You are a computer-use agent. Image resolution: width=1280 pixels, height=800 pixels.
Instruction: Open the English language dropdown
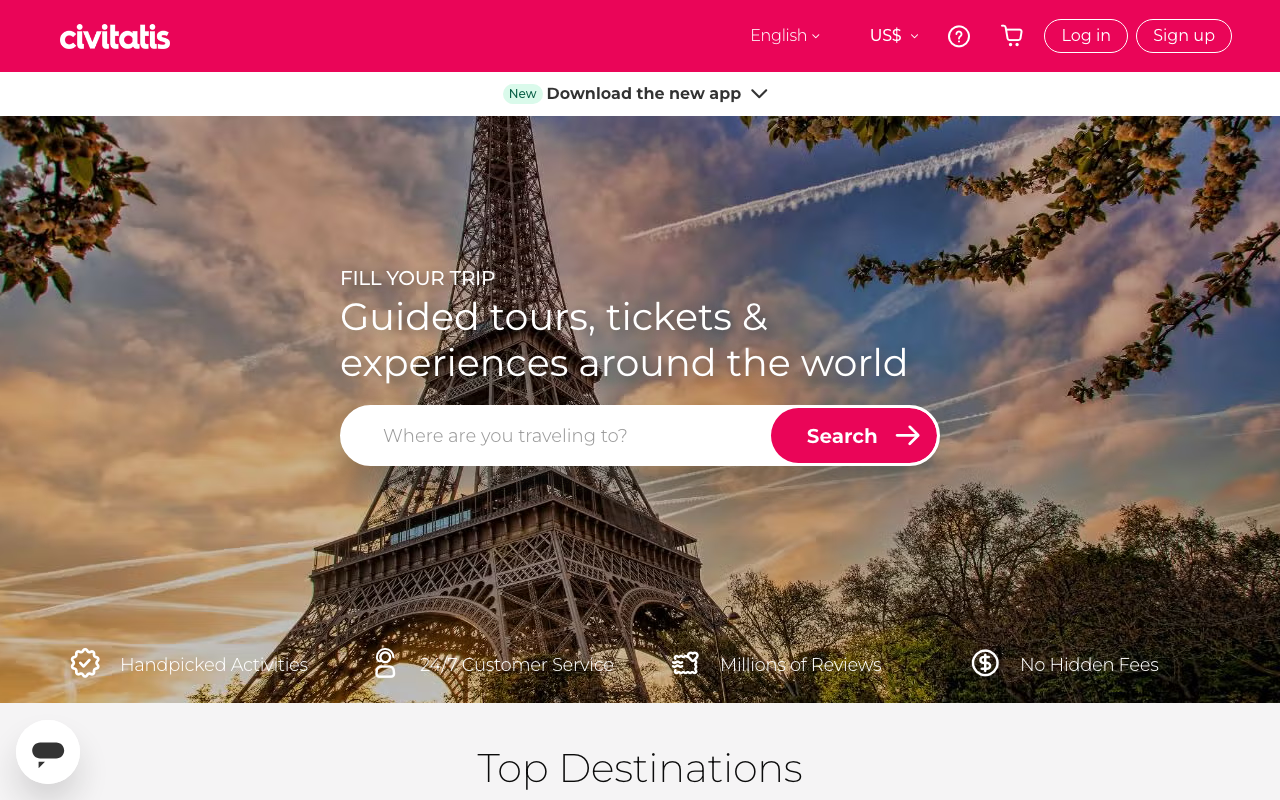(785, 36)
